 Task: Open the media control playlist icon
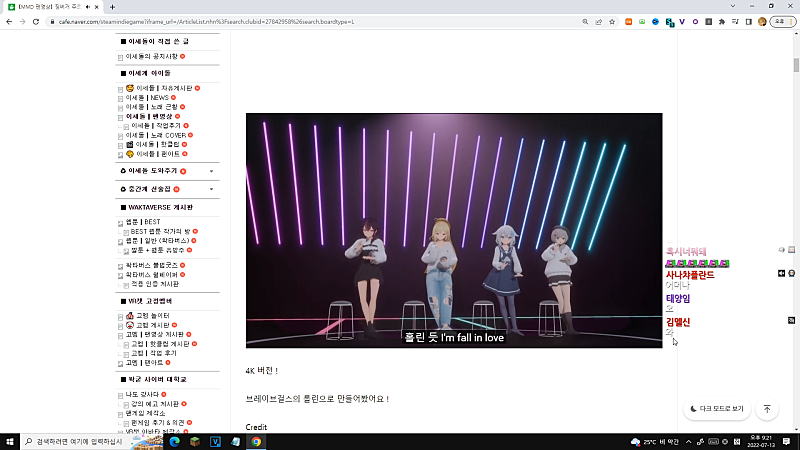coord(735,22)
